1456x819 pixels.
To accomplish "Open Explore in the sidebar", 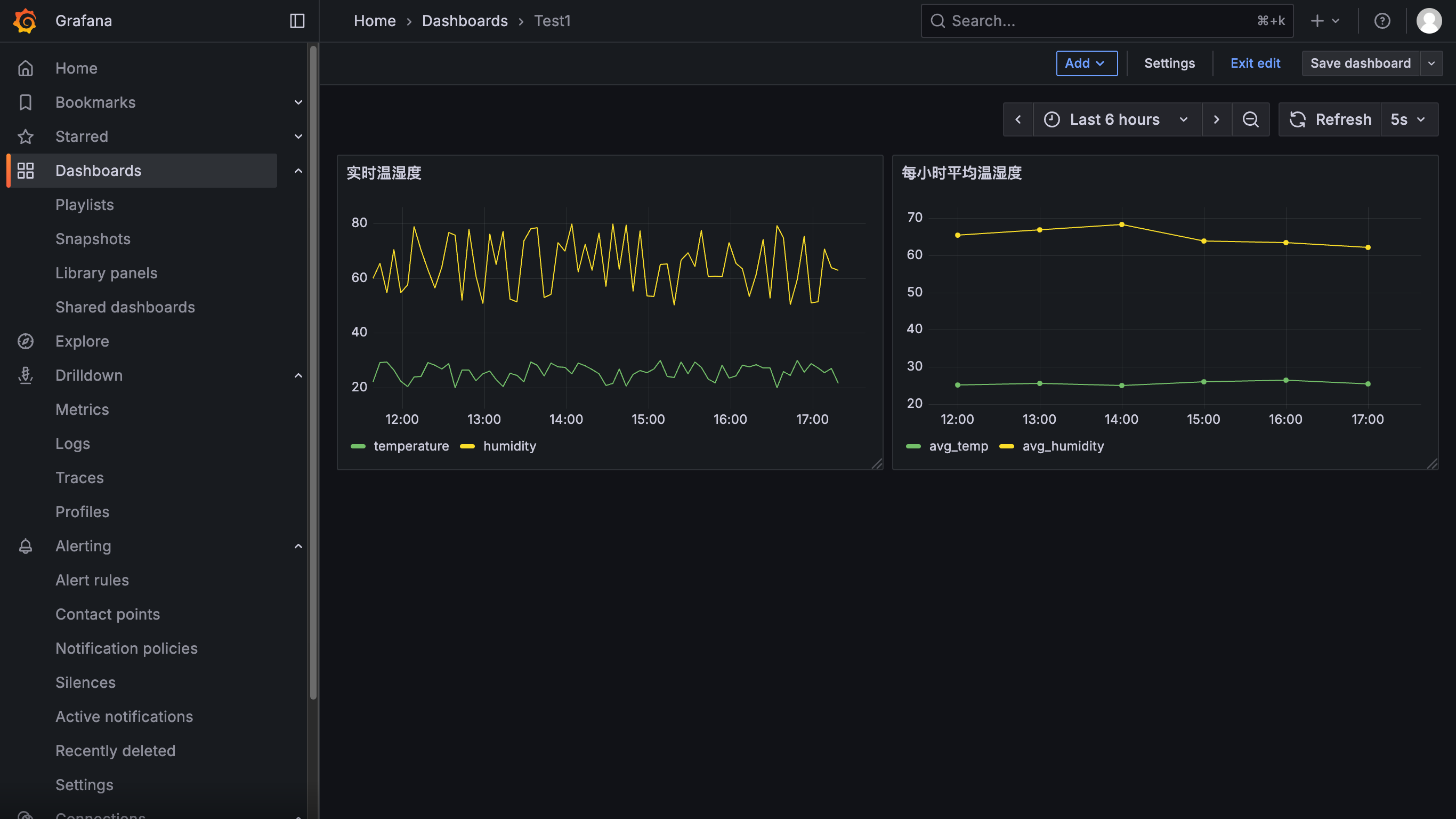I will coord(82,341).
